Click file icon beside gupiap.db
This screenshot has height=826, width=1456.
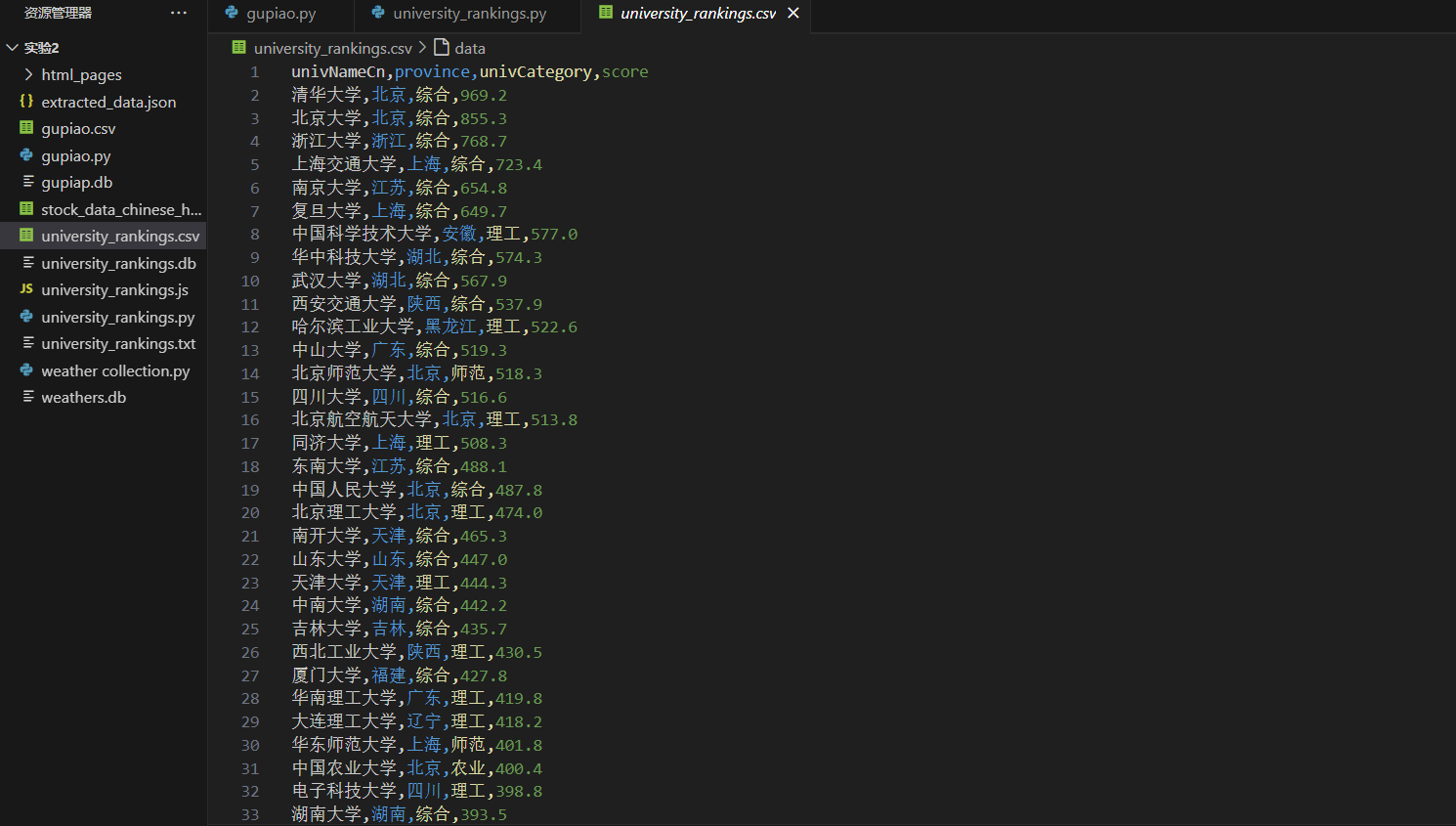[x=27, y=182]
